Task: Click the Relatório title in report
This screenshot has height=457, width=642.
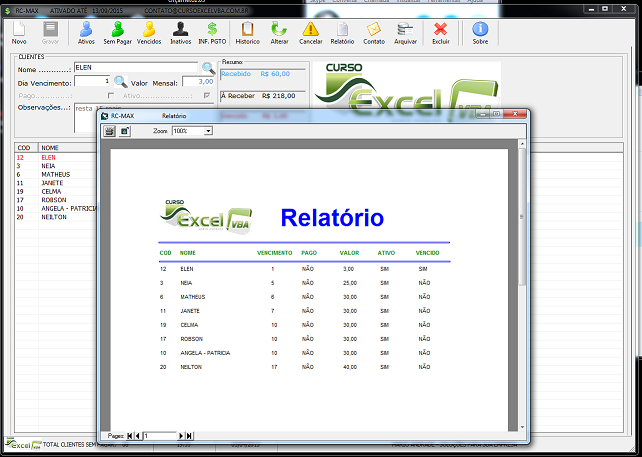Action: [332, 217]
